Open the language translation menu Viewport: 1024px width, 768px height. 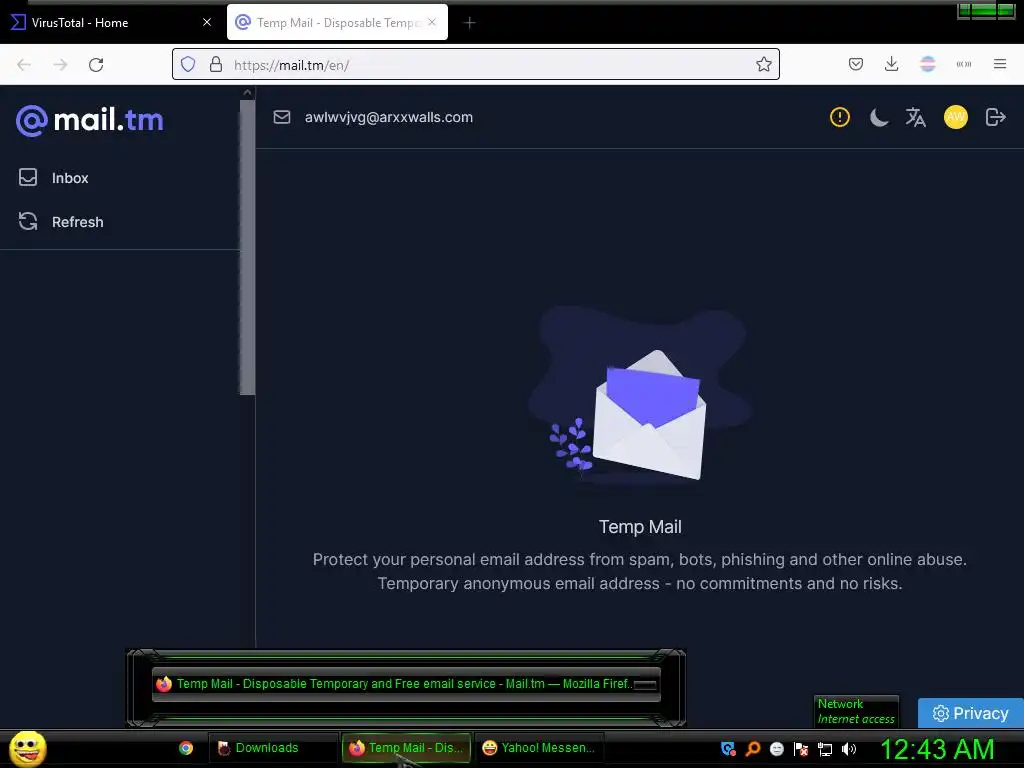(x=916, y=118)
